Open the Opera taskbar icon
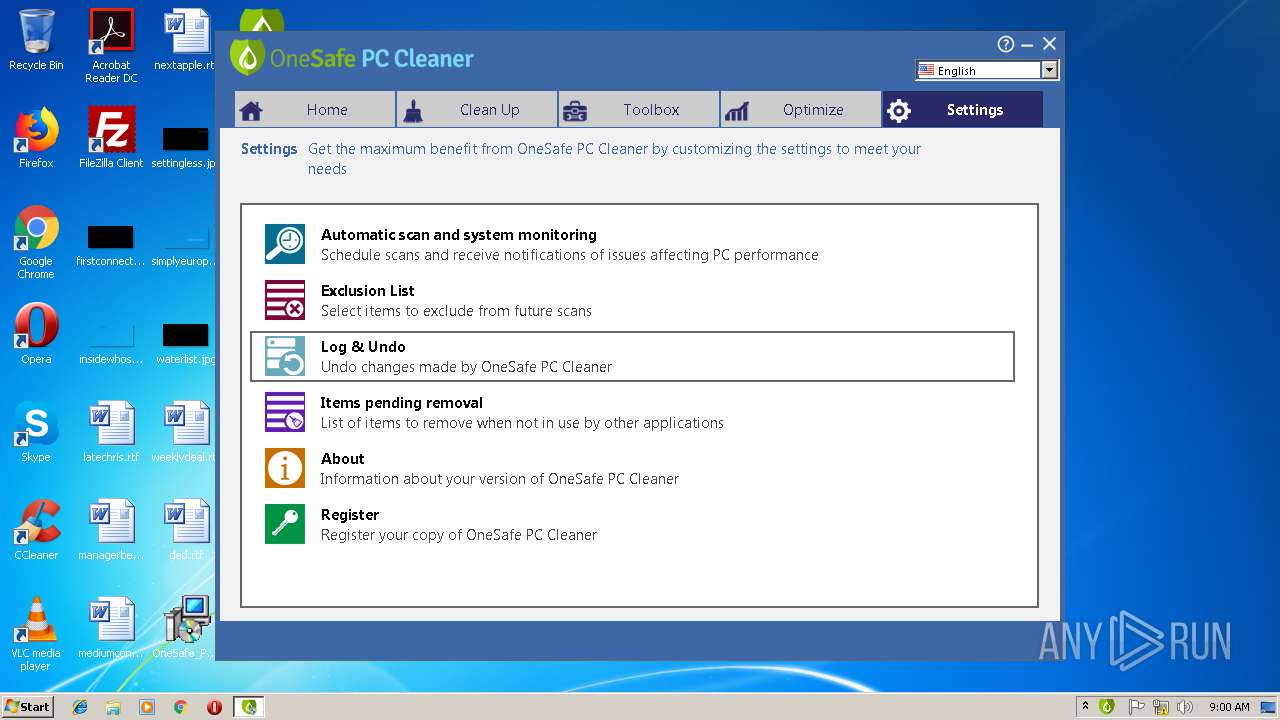The image size is (1280, 720). pos(214,707)
